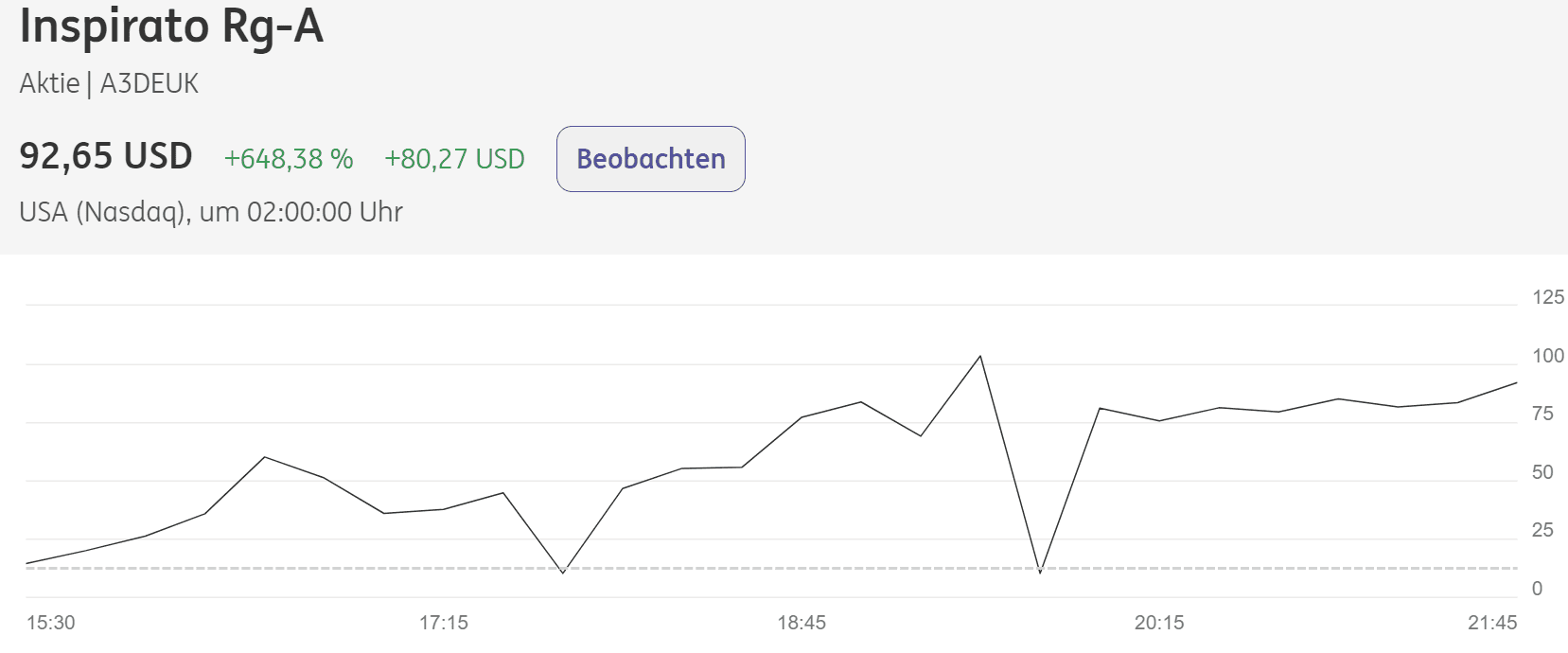Image resolution: width=1568 pixels, height=653 pixels.
Task: Click the Beobachten button
Action: coord(651,159)
